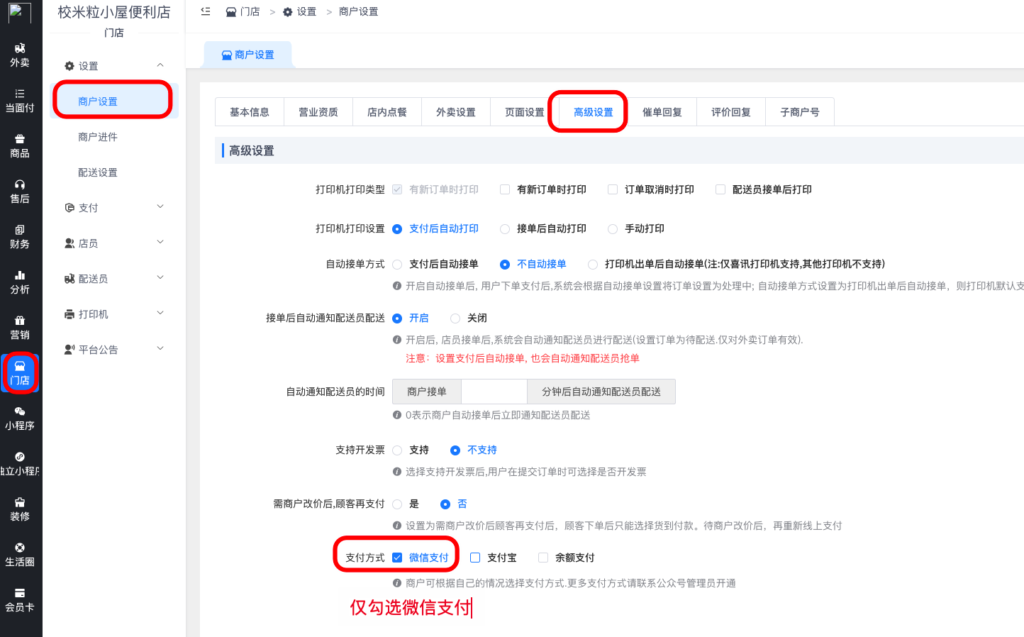Go to the 分析 section via sidebar icon
1024x637 pixels.
(20, 282)
